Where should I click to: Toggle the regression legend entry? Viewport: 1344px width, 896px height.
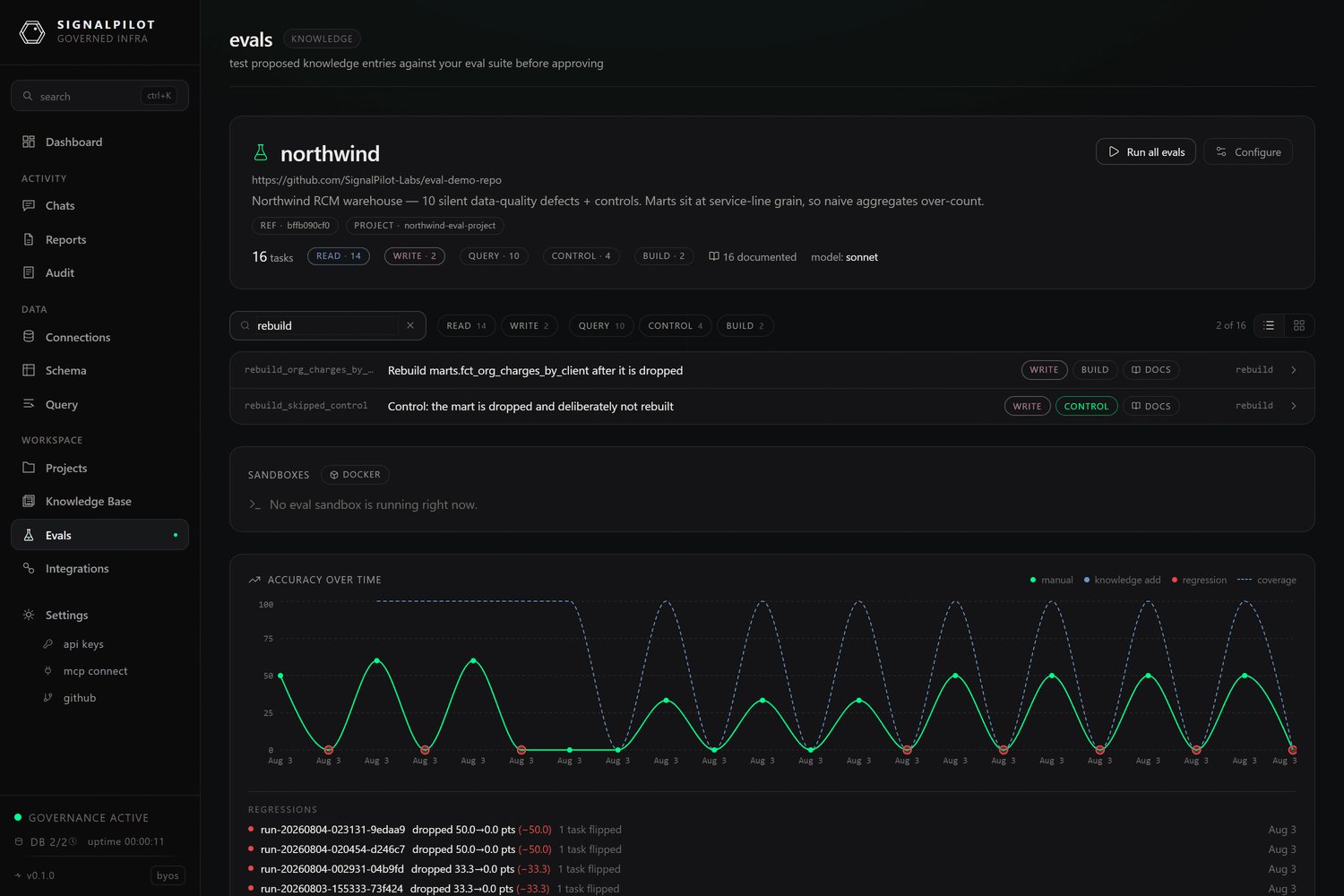pos(1199,580)
